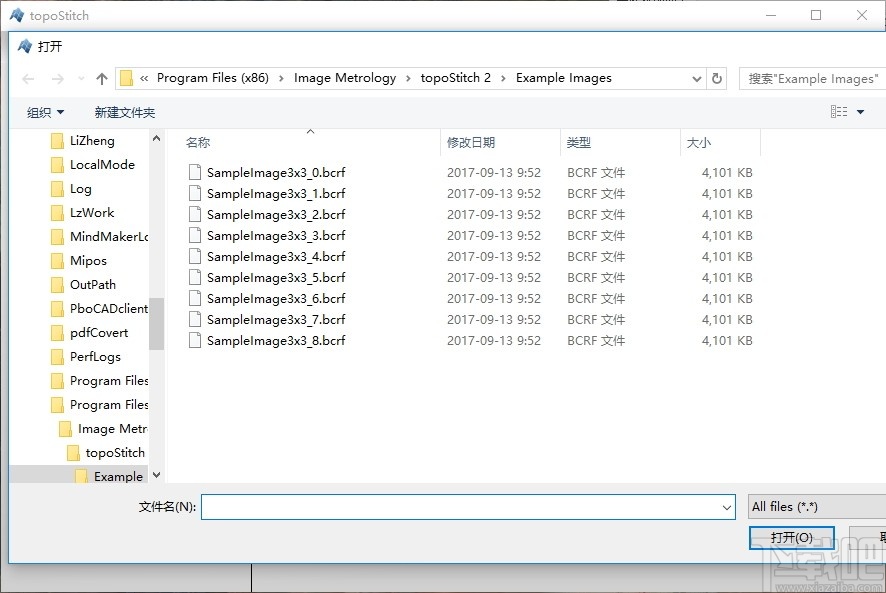The height and width of the screenshot is (593, 886).
Task: Expand filename history dropdown arrow
Action: [x=727, y=507]
